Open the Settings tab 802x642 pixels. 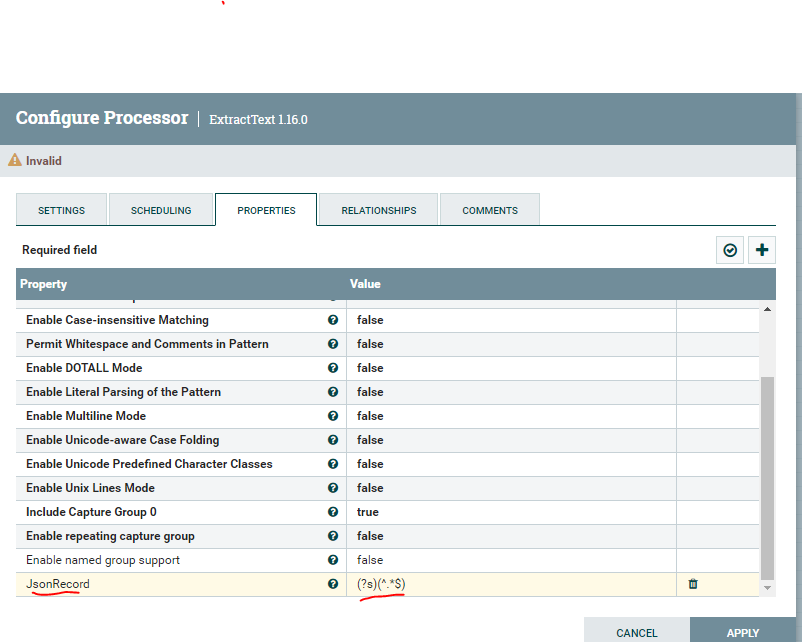[x=61, y=211]
